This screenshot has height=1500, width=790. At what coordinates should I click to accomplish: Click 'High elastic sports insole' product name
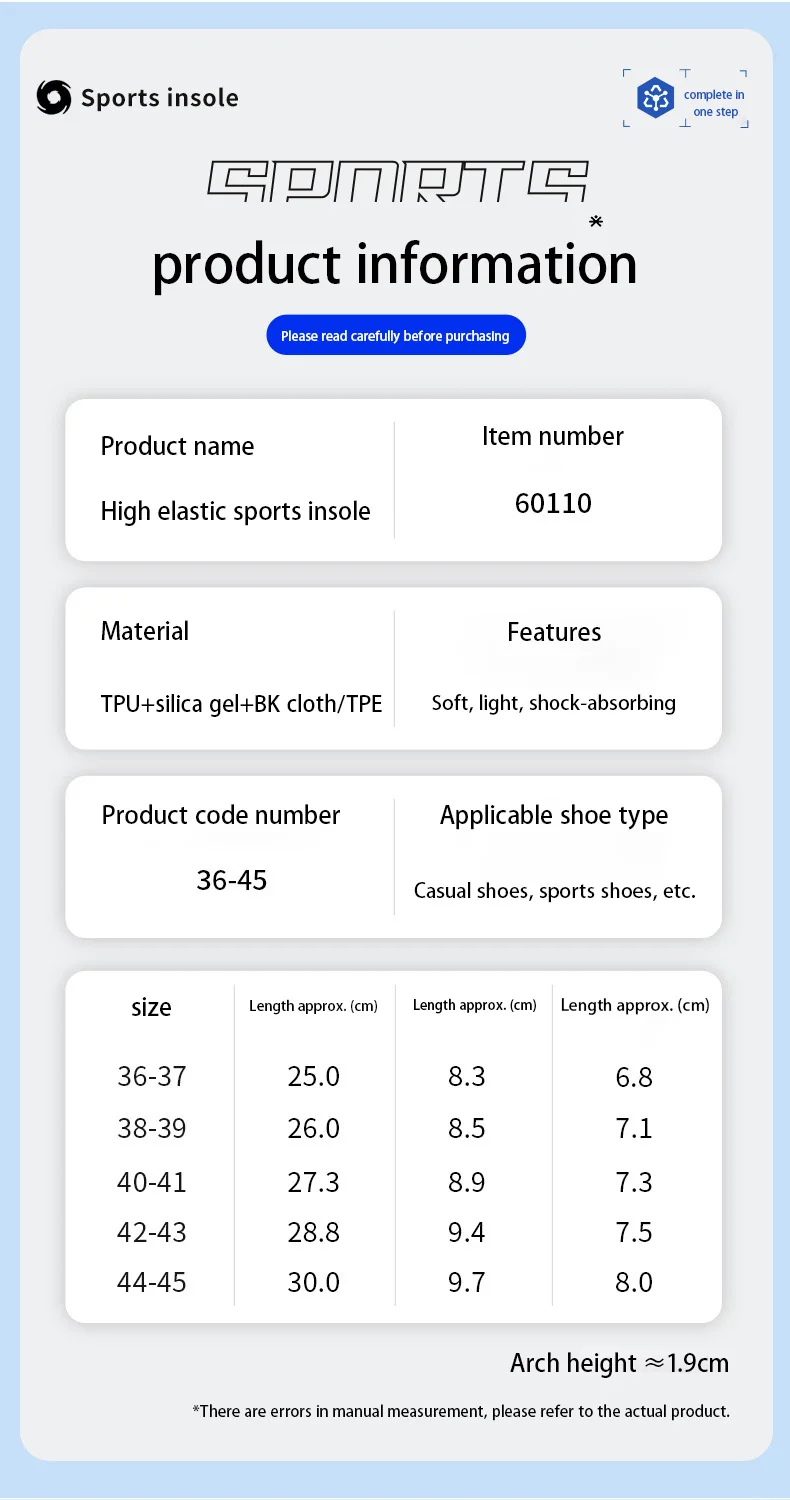coord(235,511)
